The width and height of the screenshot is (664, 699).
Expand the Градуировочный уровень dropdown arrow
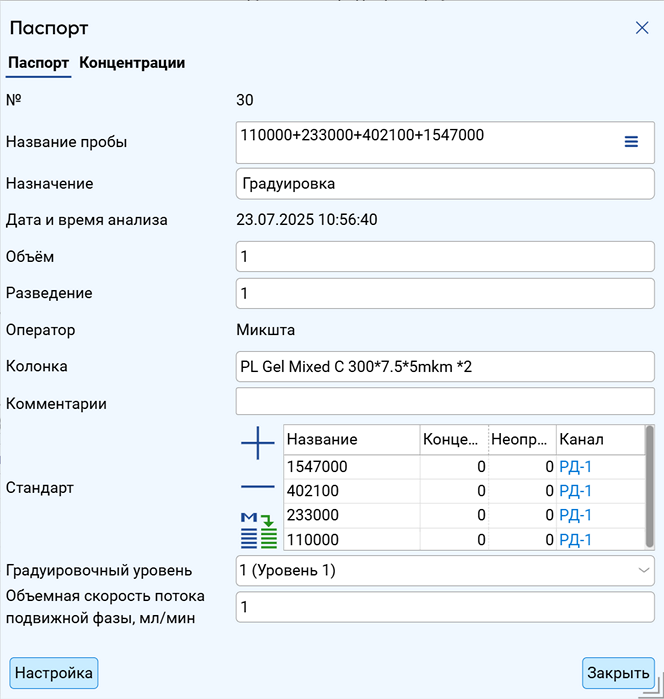pyautogui.click(x=643, y=570)
